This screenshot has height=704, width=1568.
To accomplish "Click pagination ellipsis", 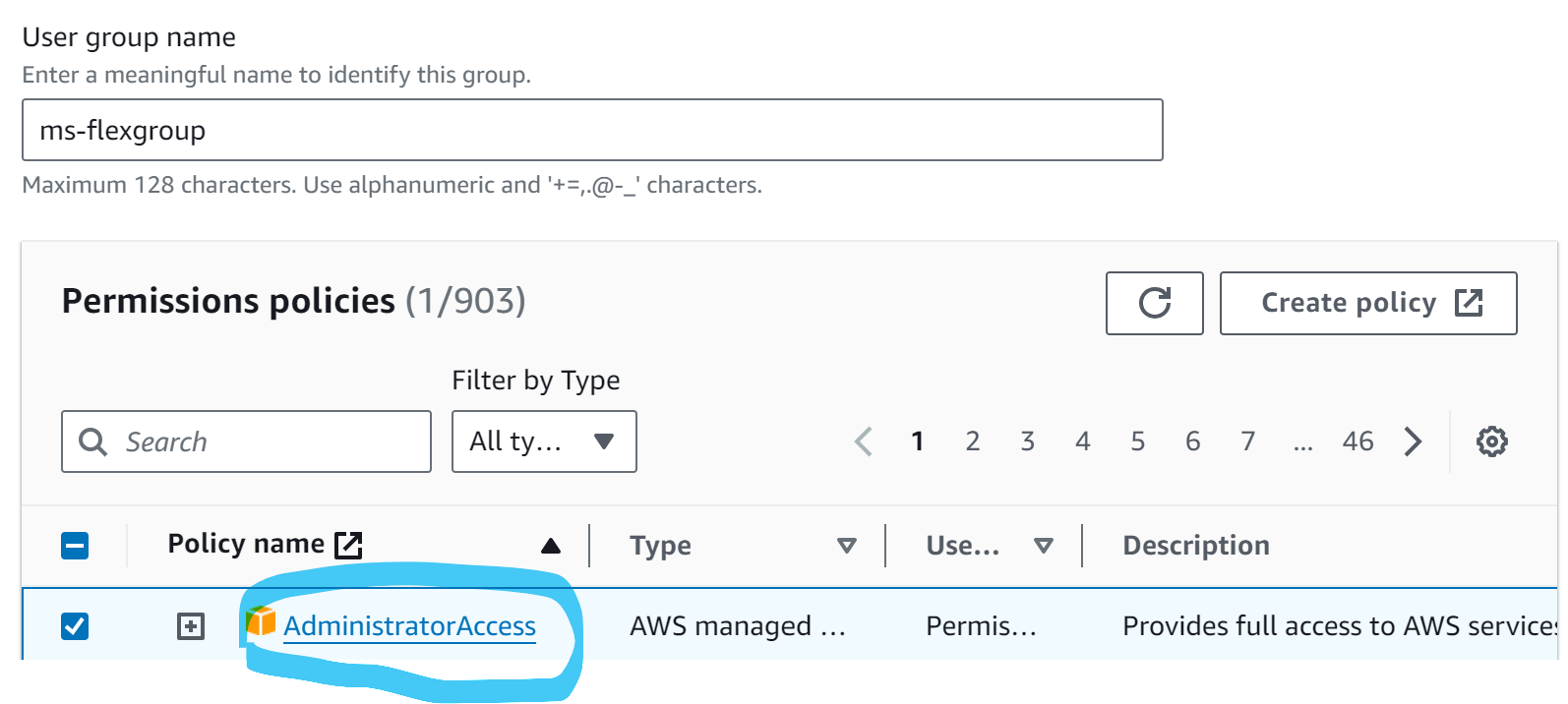I will [x=1302, y=445].
